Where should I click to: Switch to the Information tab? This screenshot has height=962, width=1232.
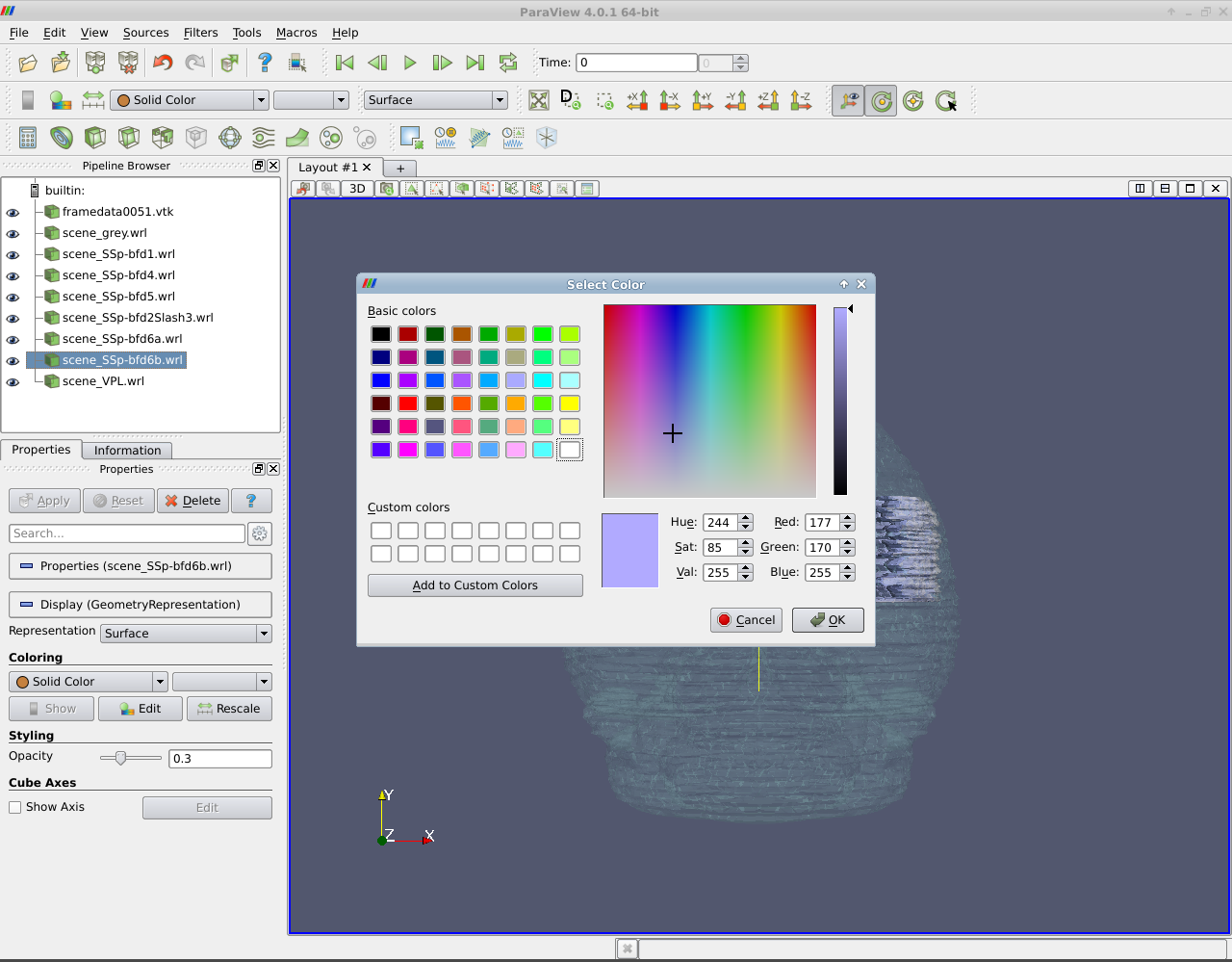point(127,451)
